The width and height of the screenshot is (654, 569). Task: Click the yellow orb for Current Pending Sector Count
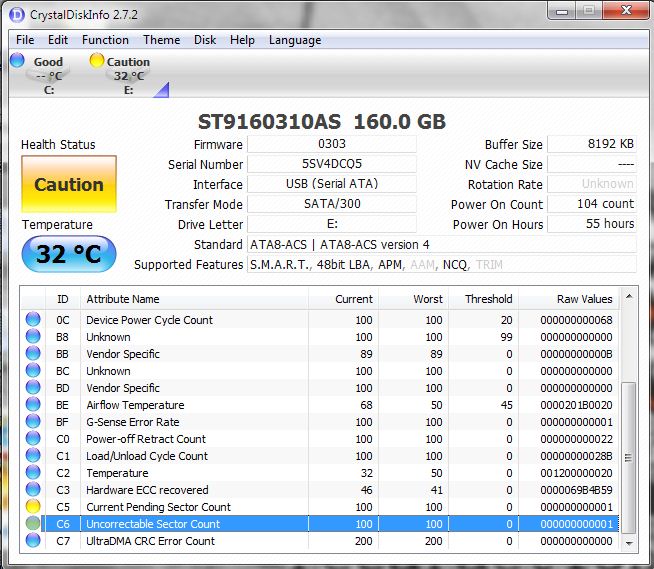tap(33, 506)
